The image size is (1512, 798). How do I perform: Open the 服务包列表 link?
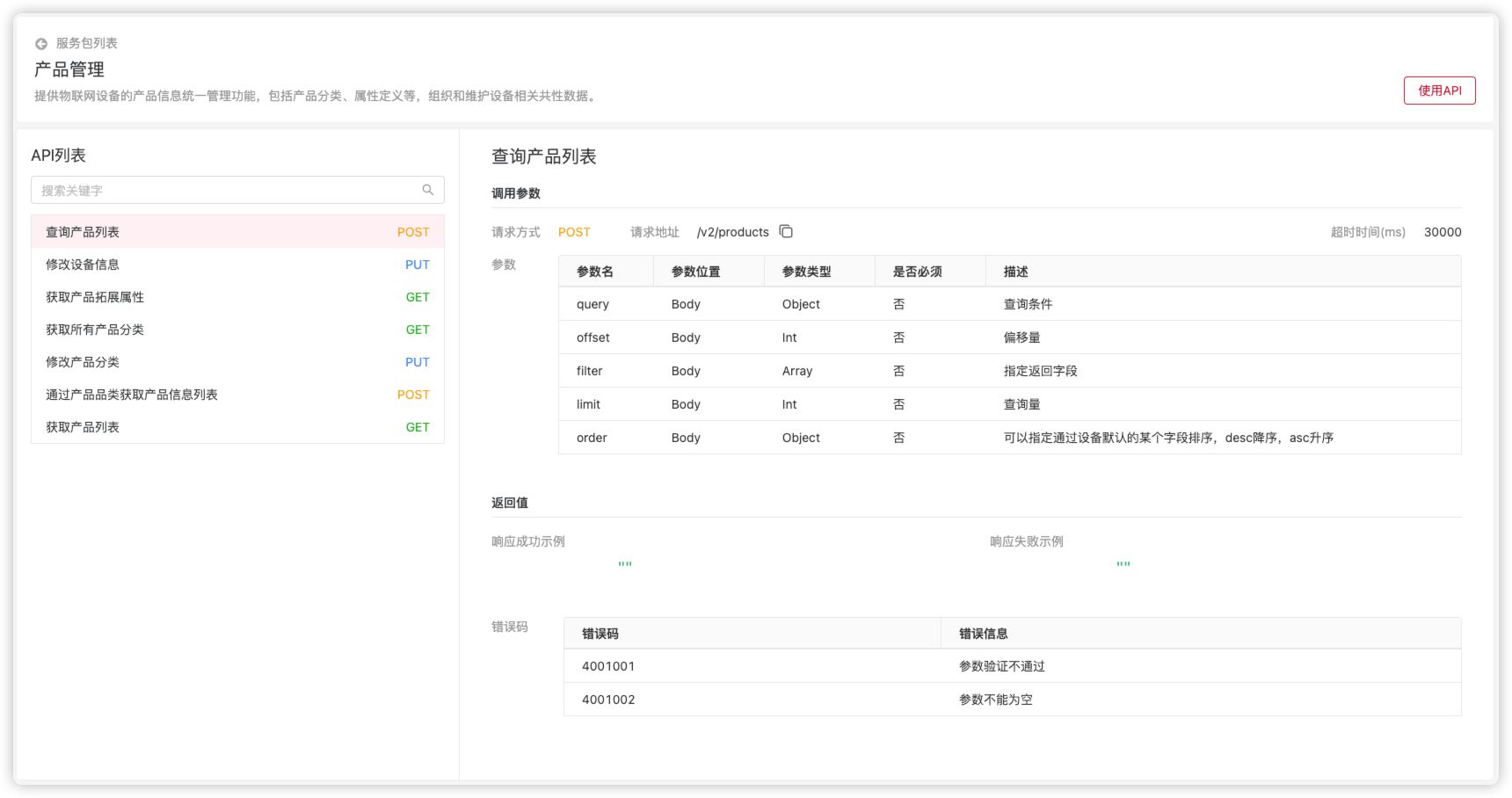[84, 42]
